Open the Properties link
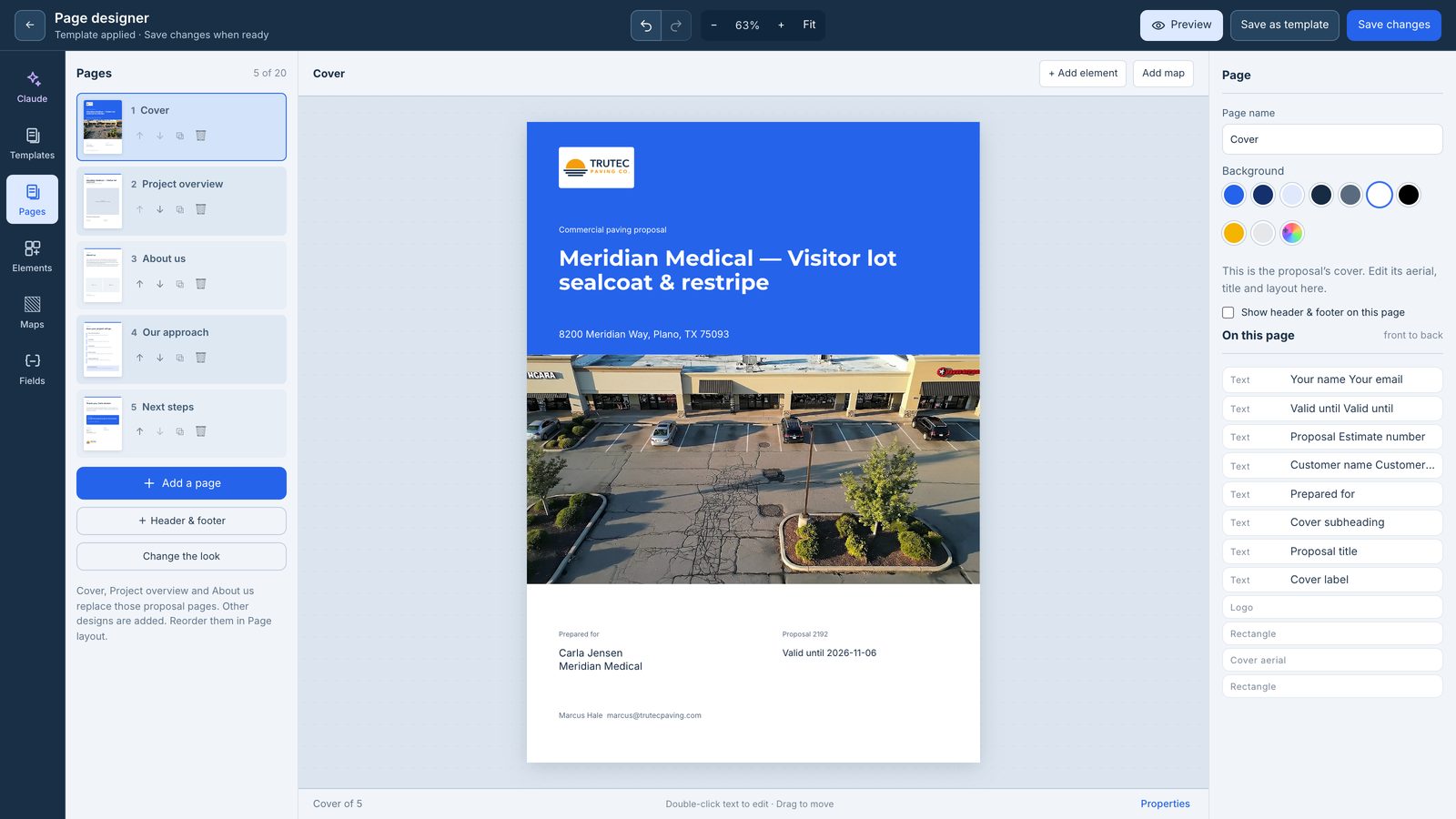Image resolution: width=1456 pixels, height=819 pixels. pos(1165,804)
